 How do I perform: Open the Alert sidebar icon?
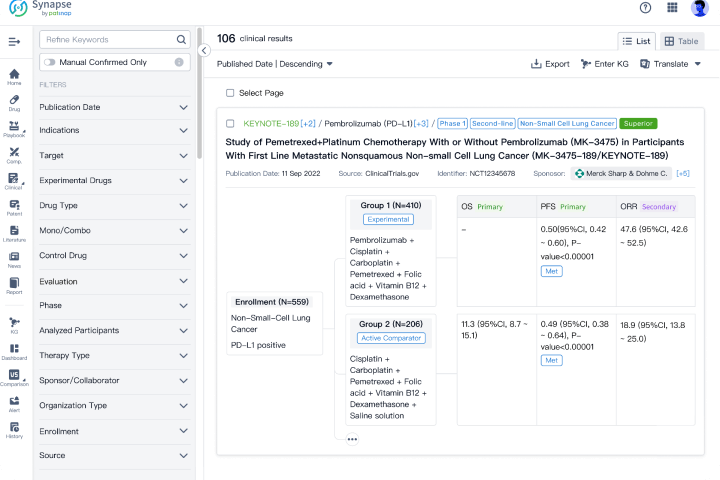click(14, 403)
